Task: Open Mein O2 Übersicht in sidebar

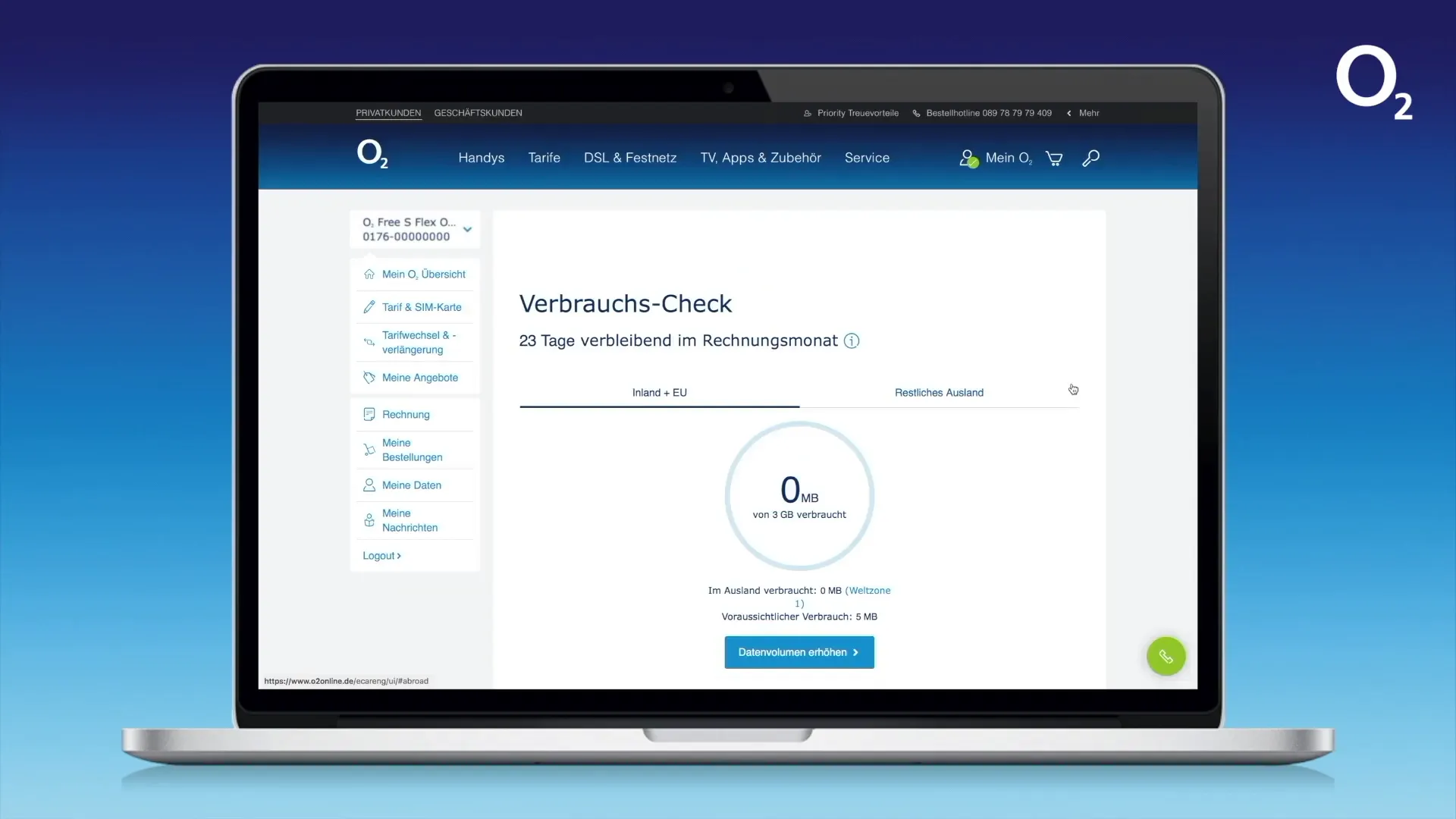Action: (424, 275)
